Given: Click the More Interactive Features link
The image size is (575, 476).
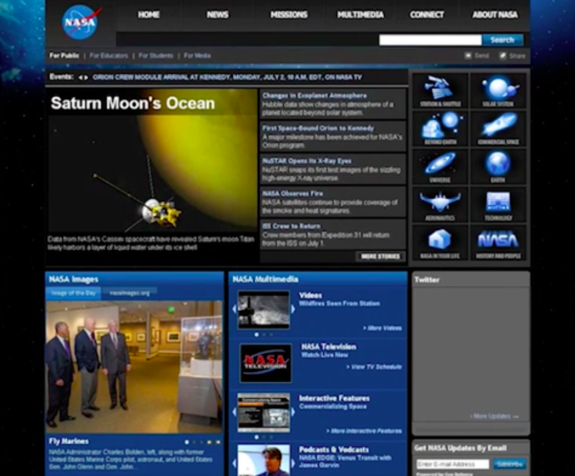Looking at the screenshot, I should pyautogui.click(x=364, y=431).
